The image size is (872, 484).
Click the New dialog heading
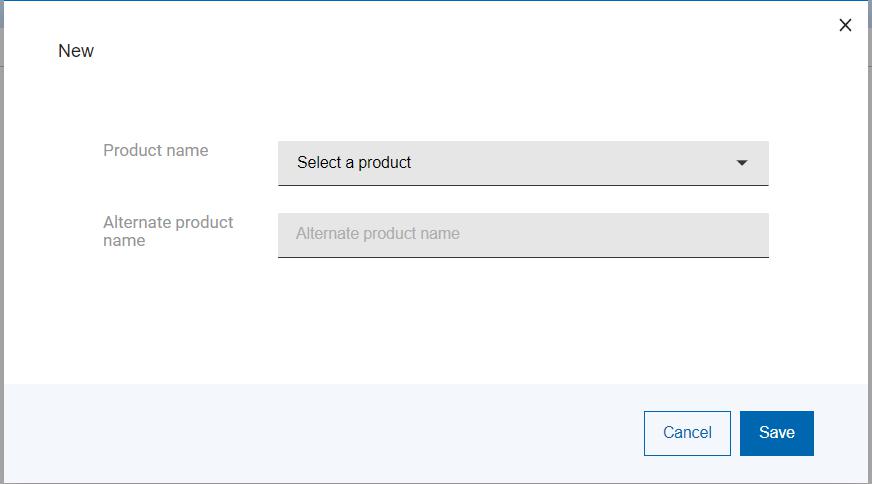[76, 51]
